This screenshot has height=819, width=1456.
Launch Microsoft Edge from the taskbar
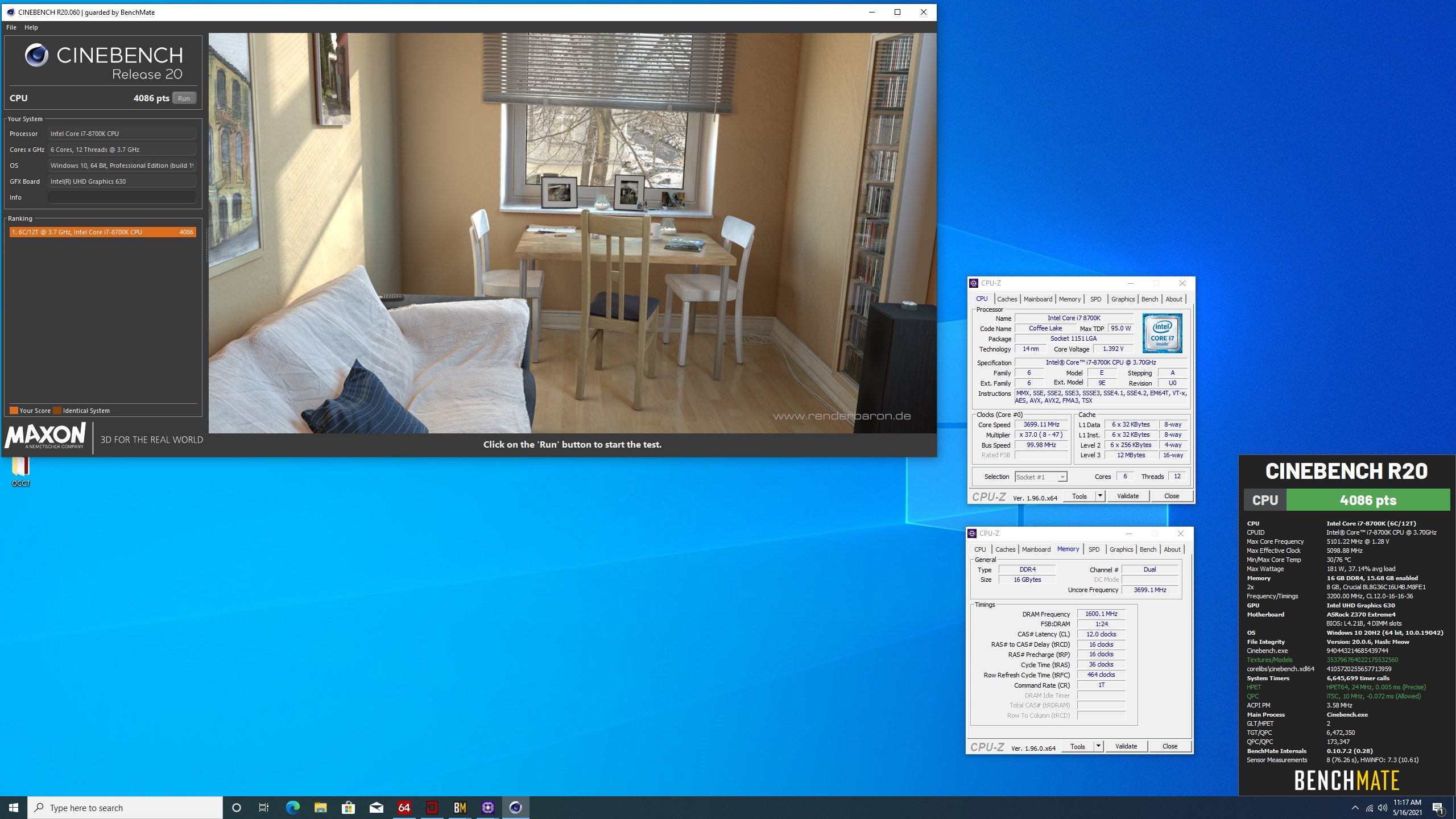click(292, 808)
